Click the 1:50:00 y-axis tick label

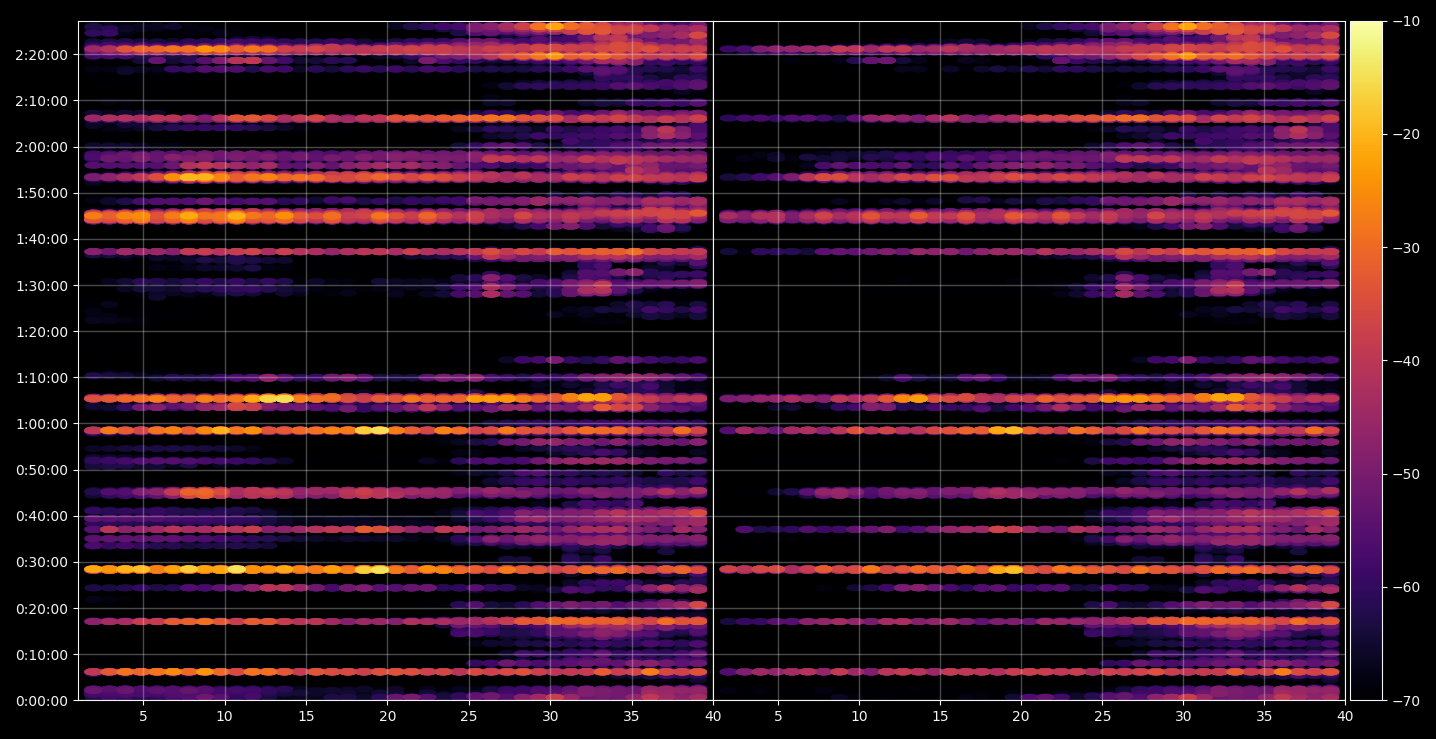pyautogui.click(x=41, y=193)
